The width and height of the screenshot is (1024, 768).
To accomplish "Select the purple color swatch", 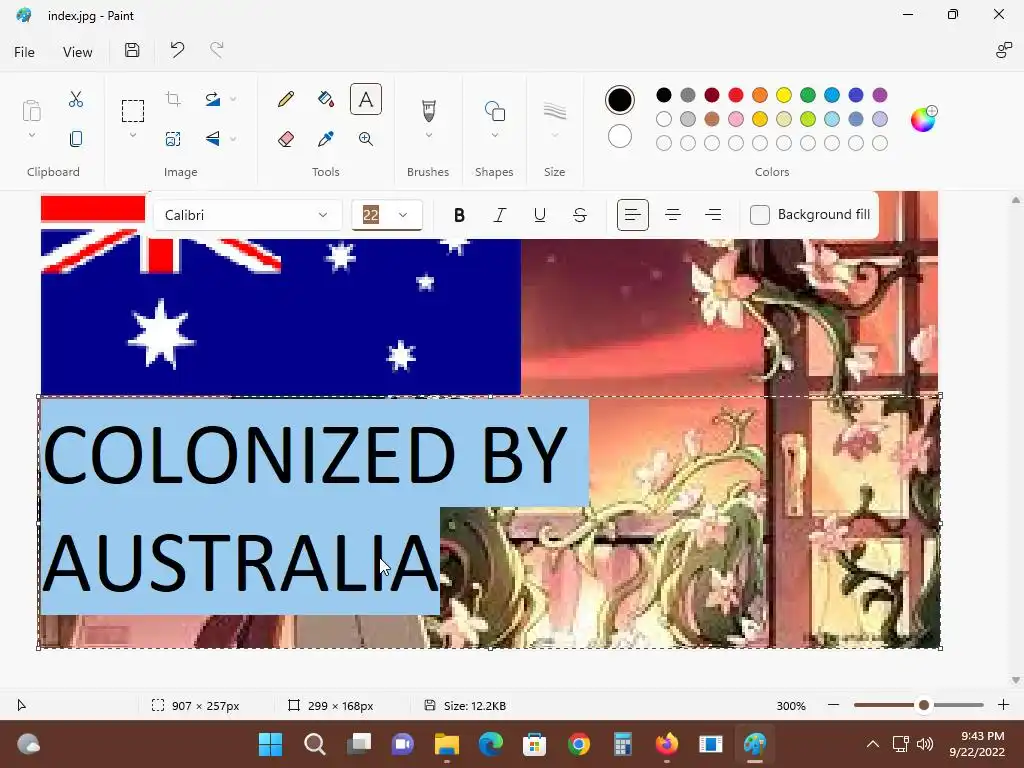I will (x=880, y=95).
